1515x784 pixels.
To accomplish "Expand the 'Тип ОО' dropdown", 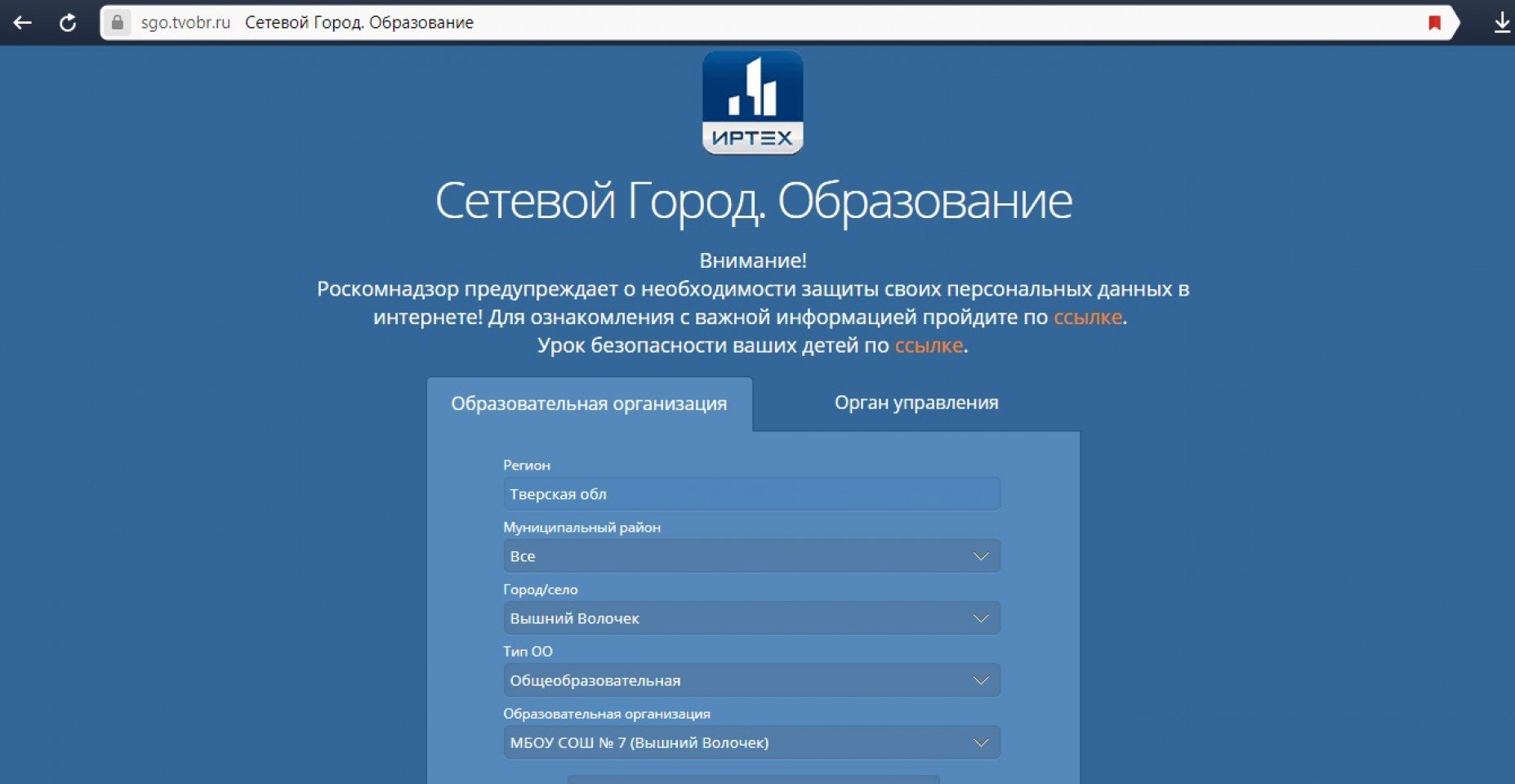I will [751, 680].
